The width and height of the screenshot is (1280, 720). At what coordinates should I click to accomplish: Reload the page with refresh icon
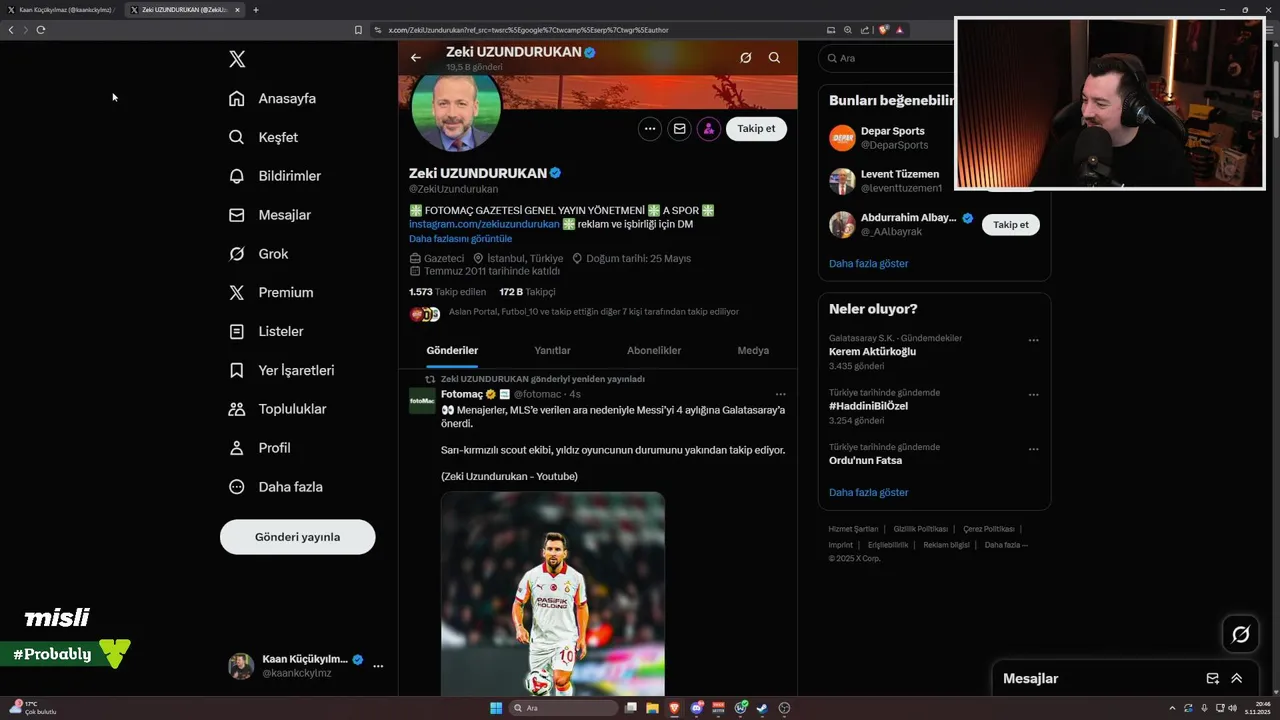click(x=41, y=30)
